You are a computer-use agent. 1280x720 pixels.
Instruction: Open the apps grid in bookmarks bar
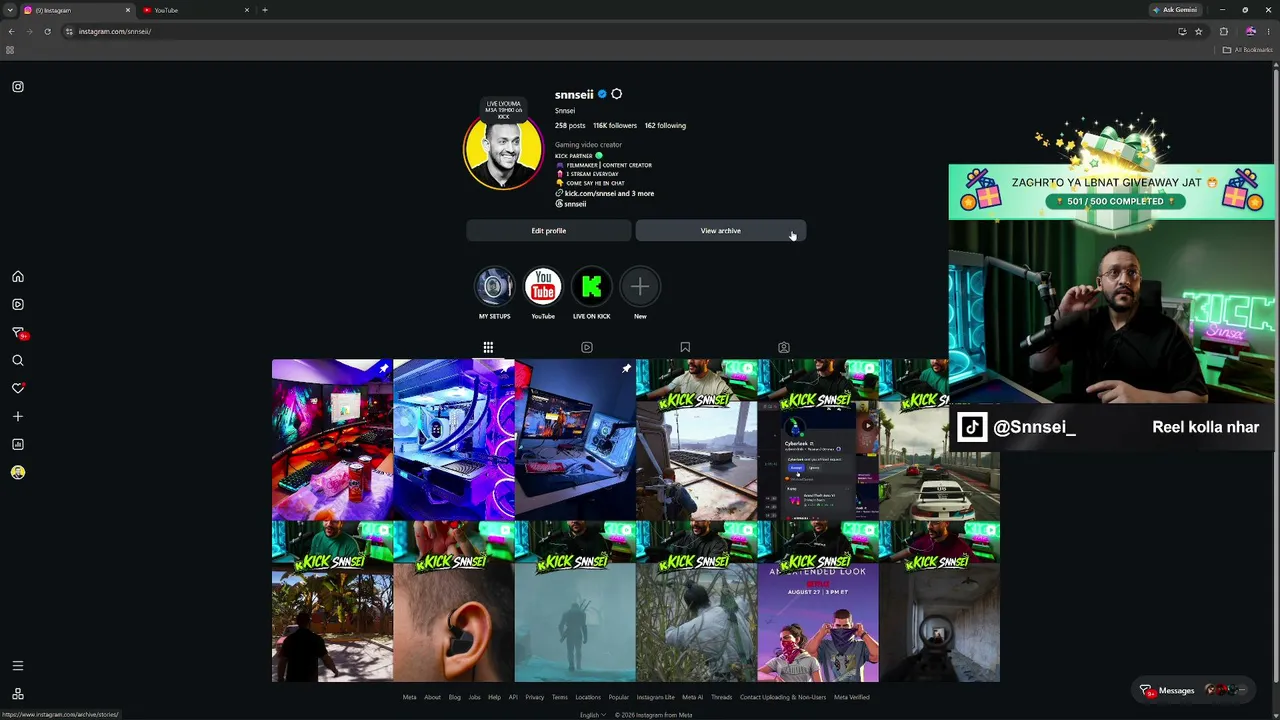10,50
